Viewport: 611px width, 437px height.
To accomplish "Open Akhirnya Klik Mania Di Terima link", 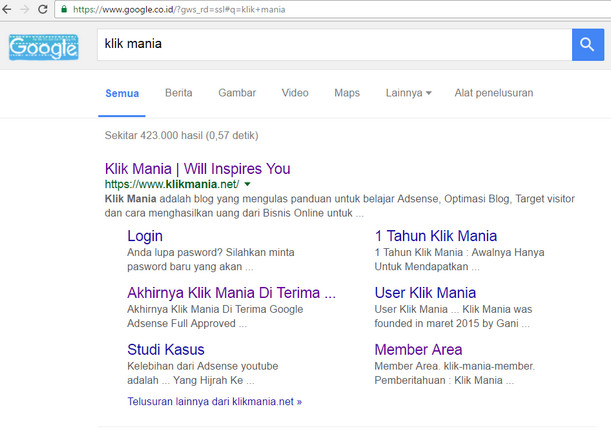I will tap(231, 293).
